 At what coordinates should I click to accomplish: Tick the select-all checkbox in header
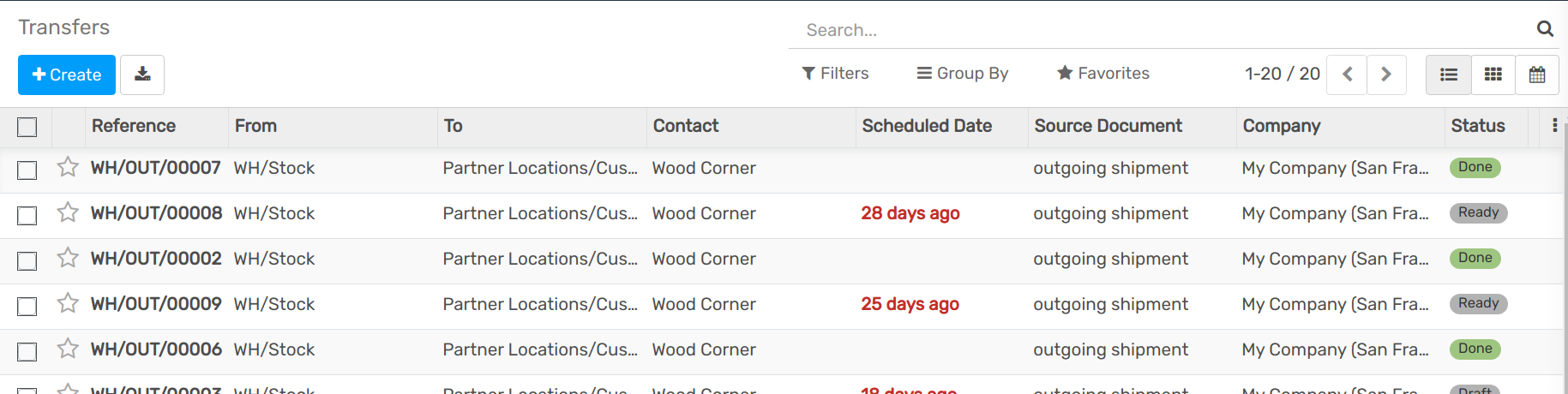(27, 127)
